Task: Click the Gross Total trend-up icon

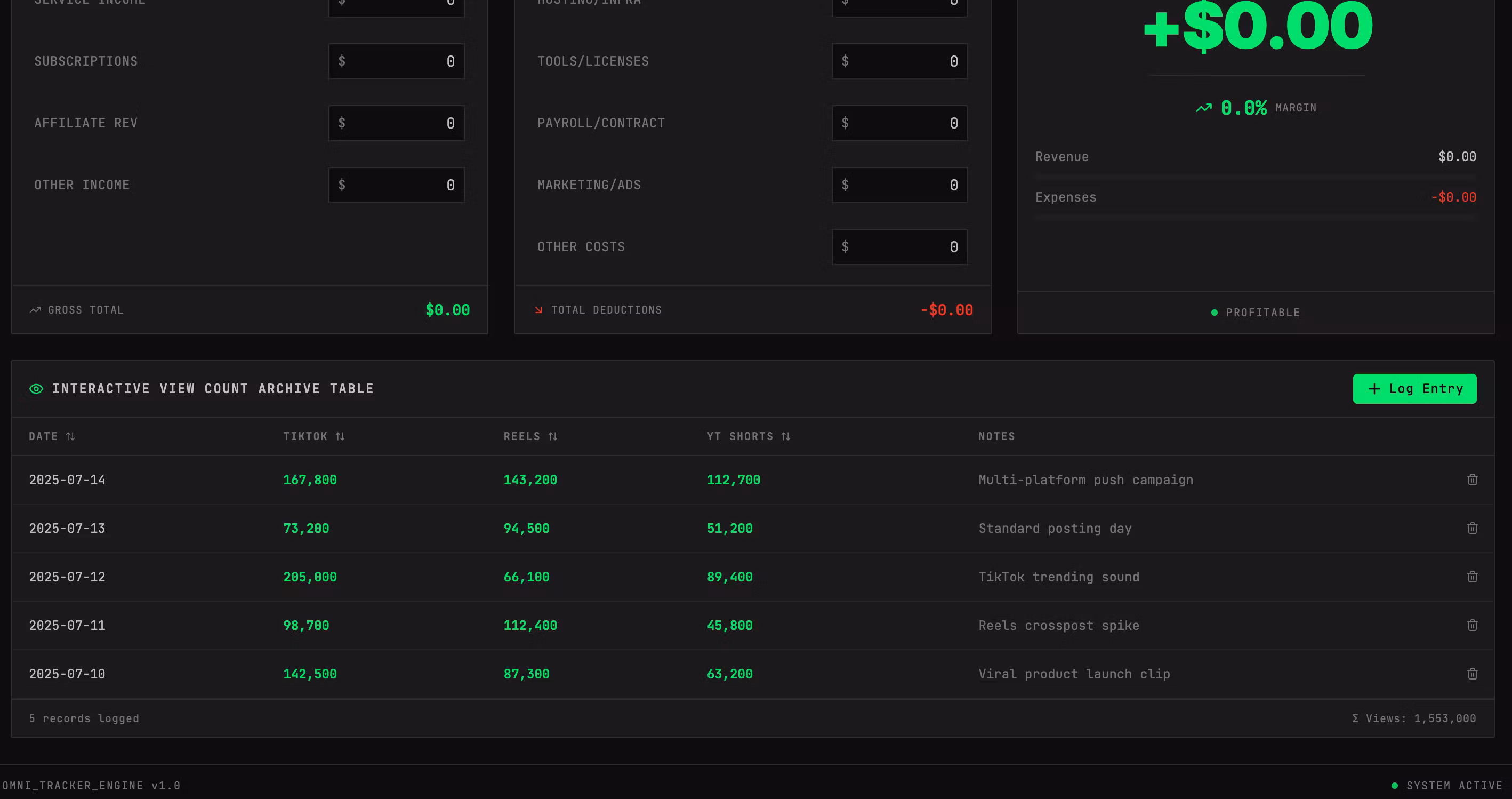Action: 35,310
